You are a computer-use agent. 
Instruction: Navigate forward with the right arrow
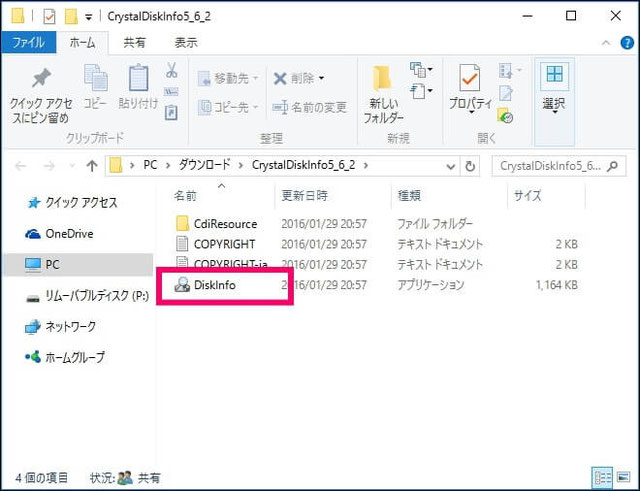pos(49,166)
